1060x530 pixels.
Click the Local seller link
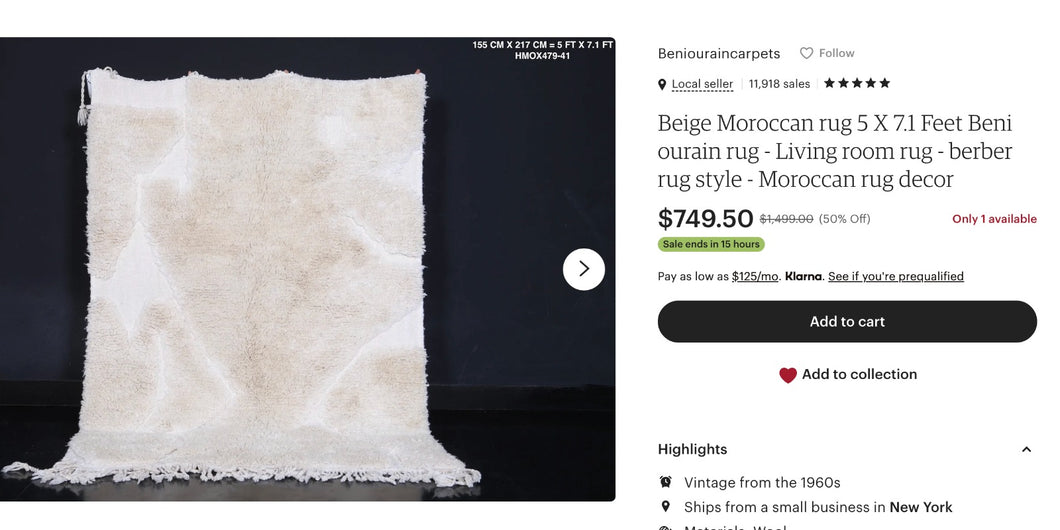(x=702, y=84)
